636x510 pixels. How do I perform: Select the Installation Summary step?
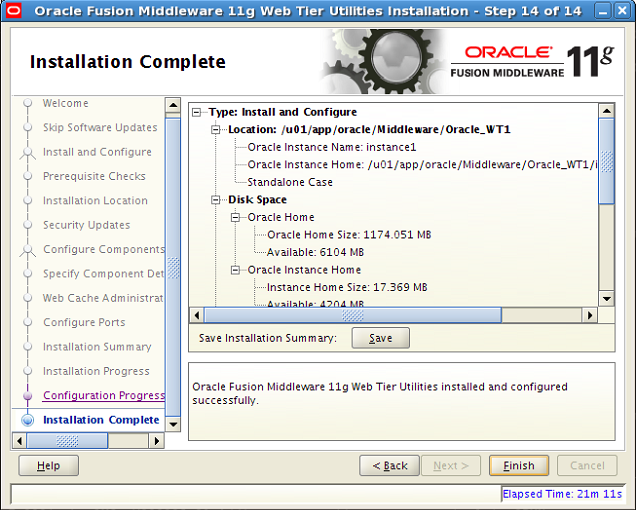pyautogui.click(x=97, y=346)
